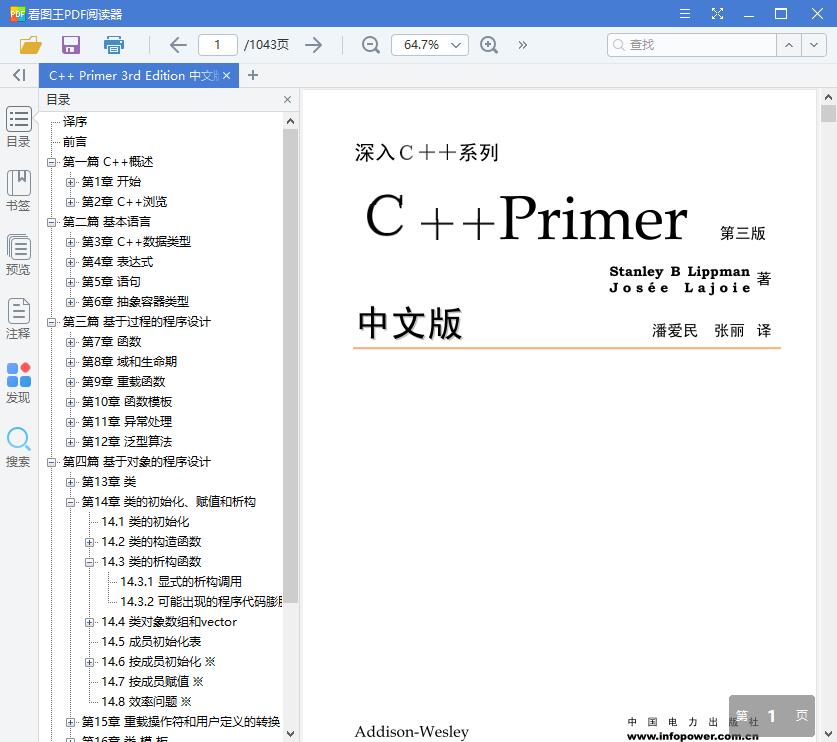837x742 pixels.
Task: Open the 目录 panel in the sidebar
Action: [19, 127]
